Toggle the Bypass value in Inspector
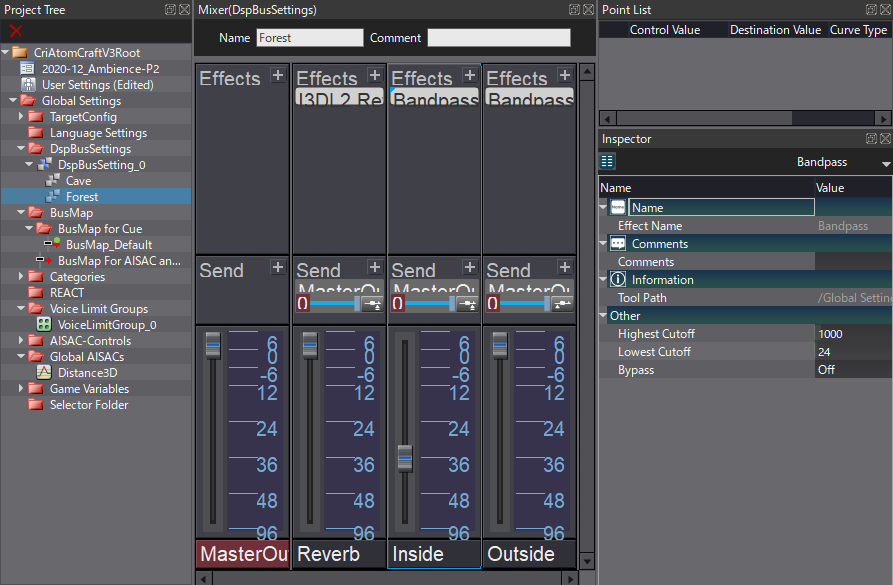 pyautogui.click(x=853, y=370)
